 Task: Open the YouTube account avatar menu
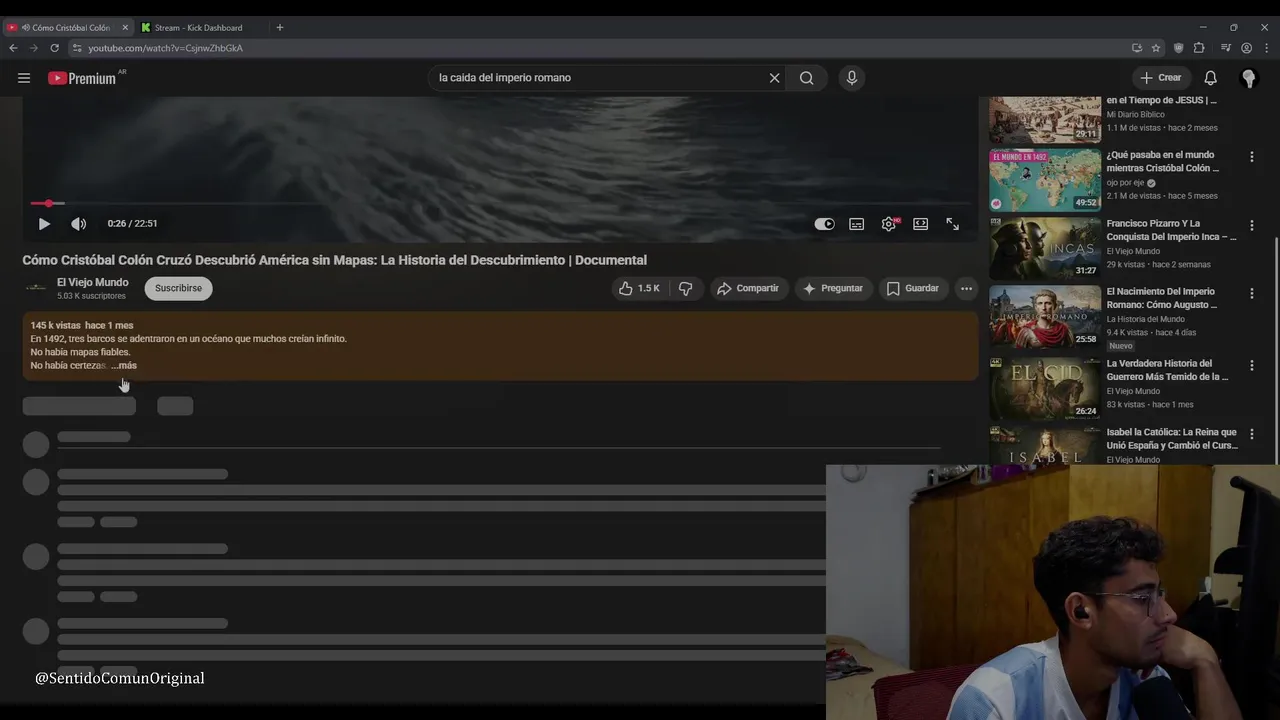click(x=1248, y=78)
